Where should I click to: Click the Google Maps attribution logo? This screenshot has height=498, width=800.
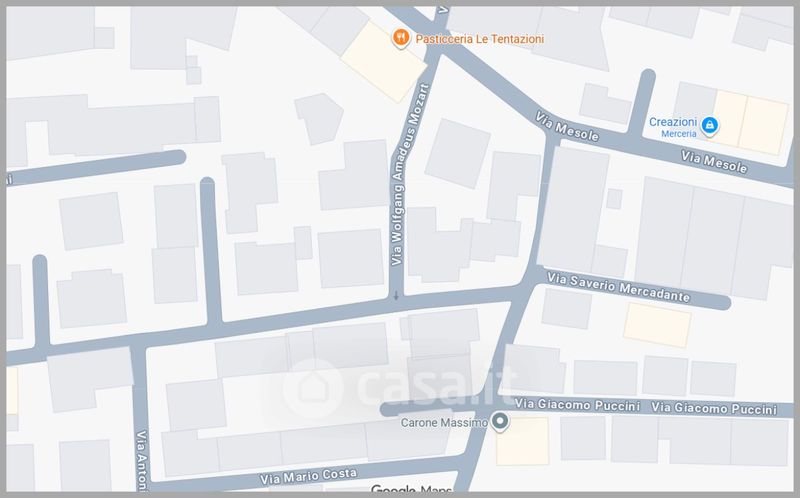click(411, 489)
